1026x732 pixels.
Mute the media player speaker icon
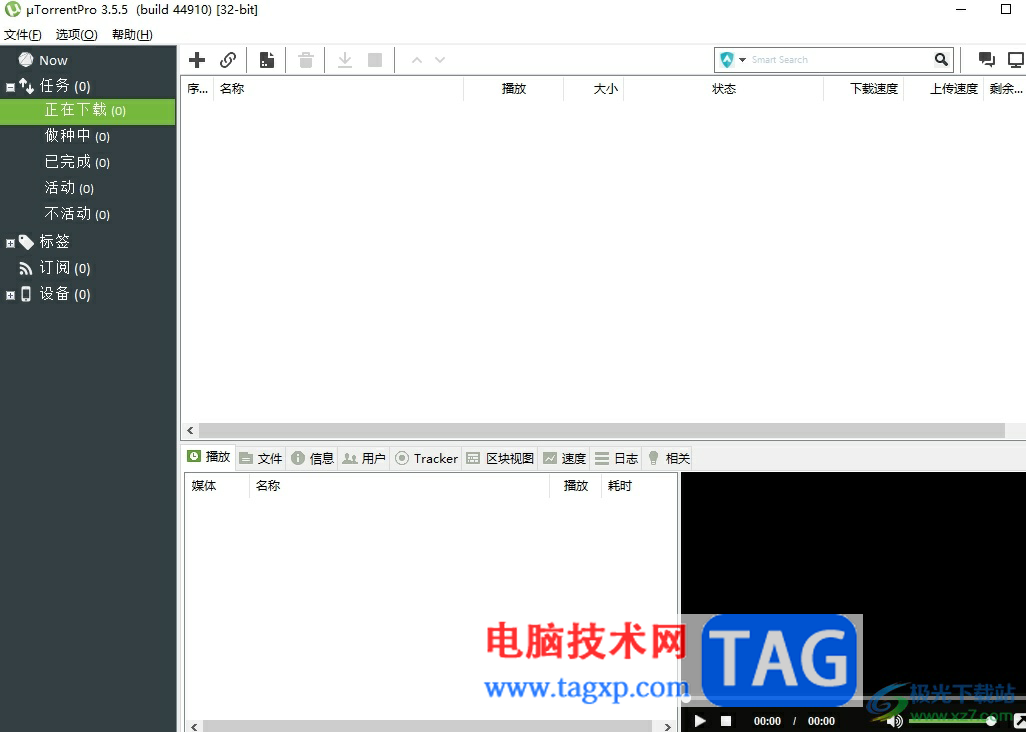(894, 721)
